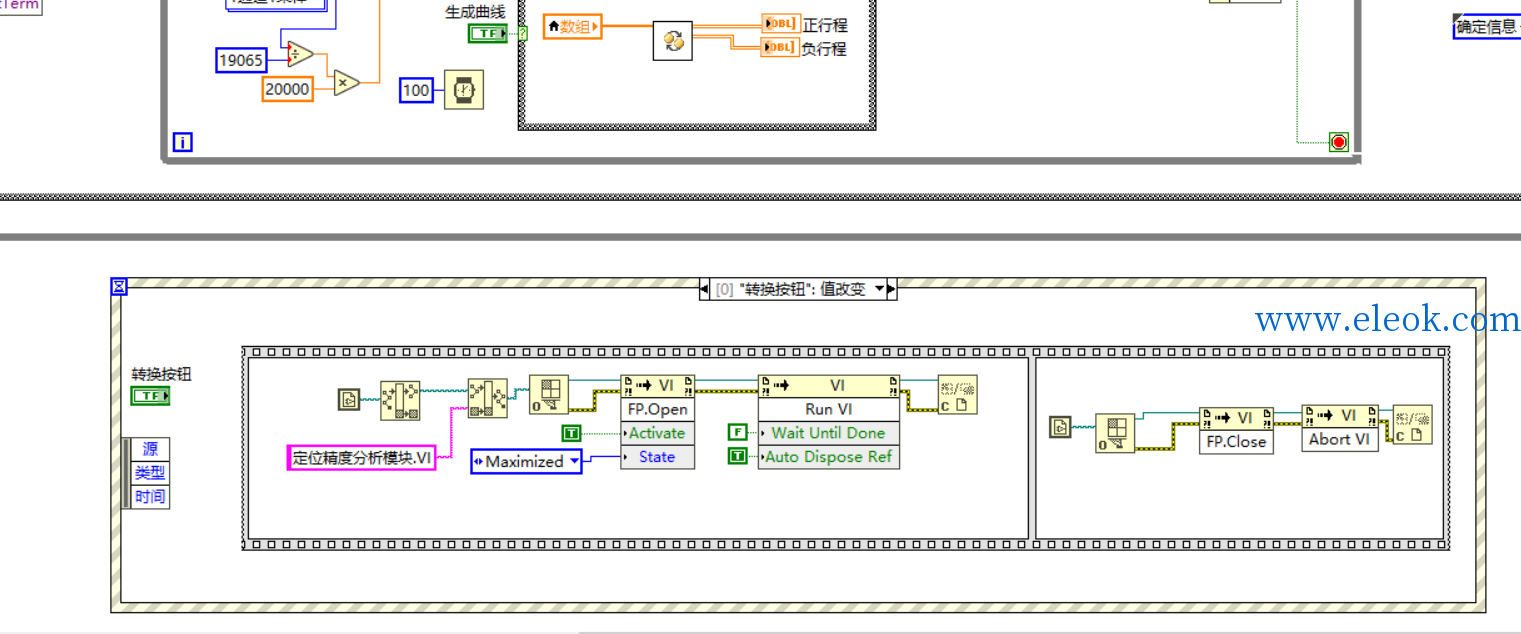
Task: Click the State parameter row
Action: pos(657,457)
